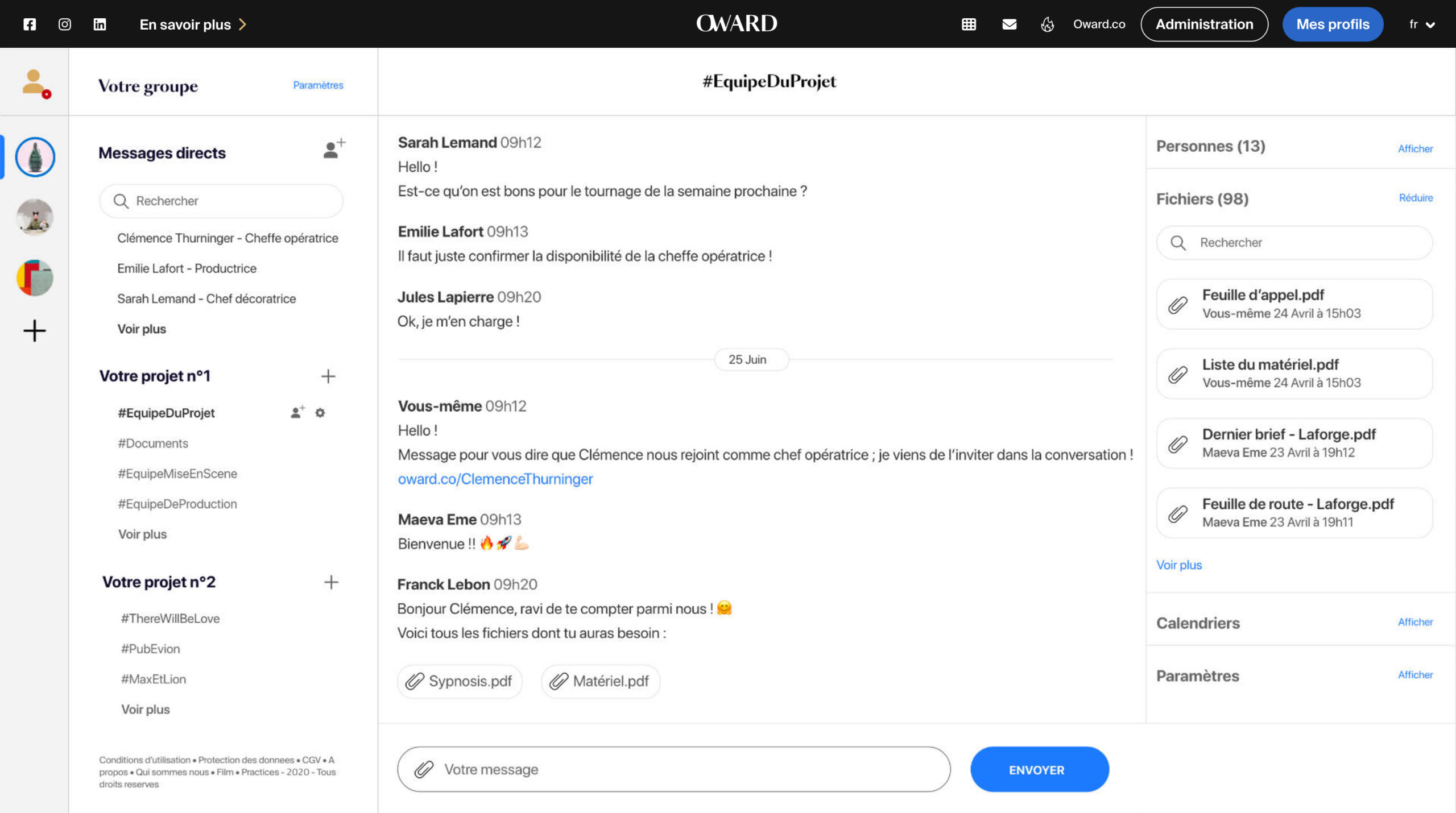
Task: Select the #ThereWillBeLove channel
Action: (x=170, y=619)
